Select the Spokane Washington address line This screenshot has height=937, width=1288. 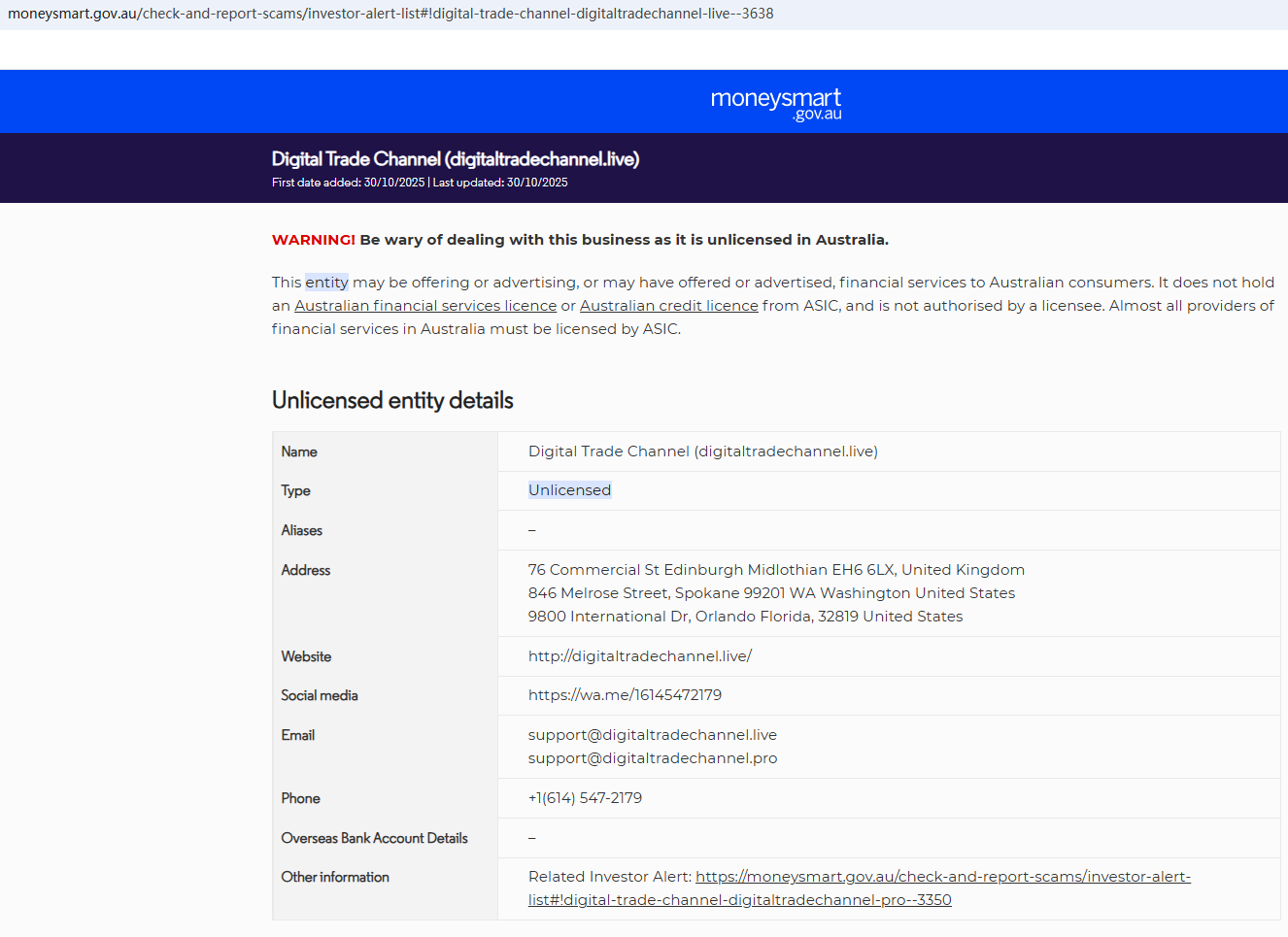coord(771,593)
